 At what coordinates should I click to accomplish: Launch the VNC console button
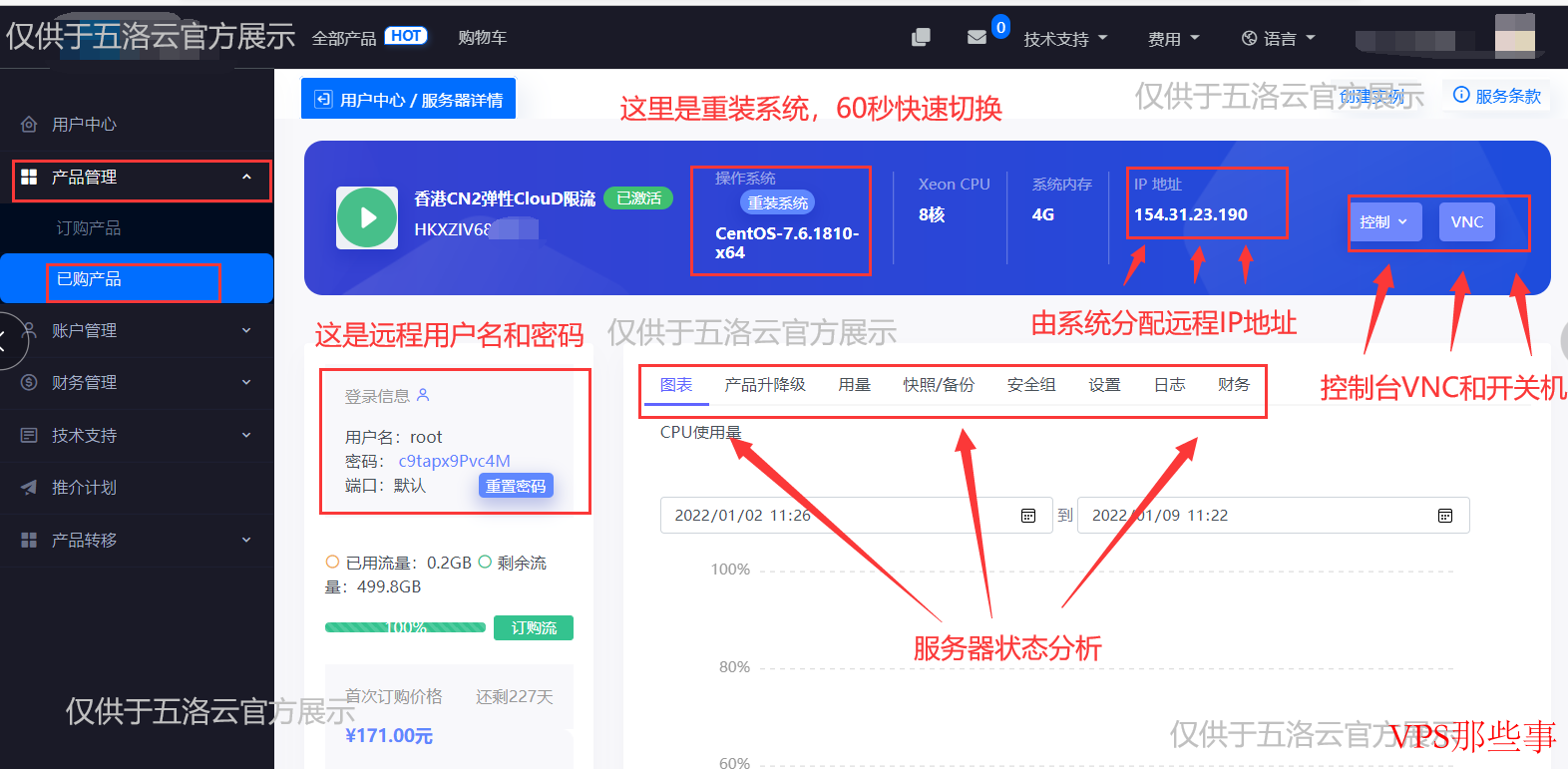click(1466, 221)
